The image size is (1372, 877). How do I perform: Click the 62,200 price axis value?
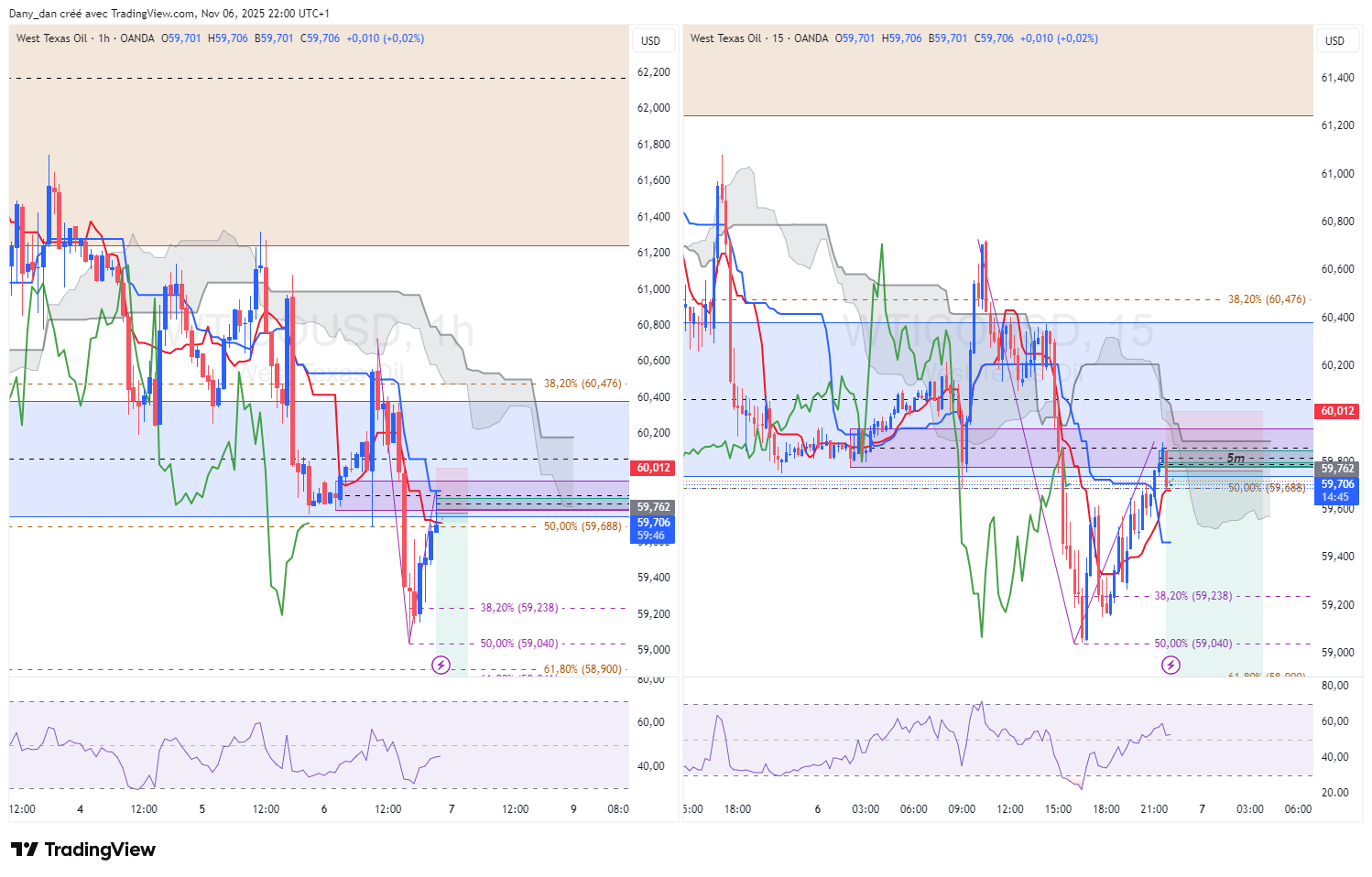coord(654,72)
